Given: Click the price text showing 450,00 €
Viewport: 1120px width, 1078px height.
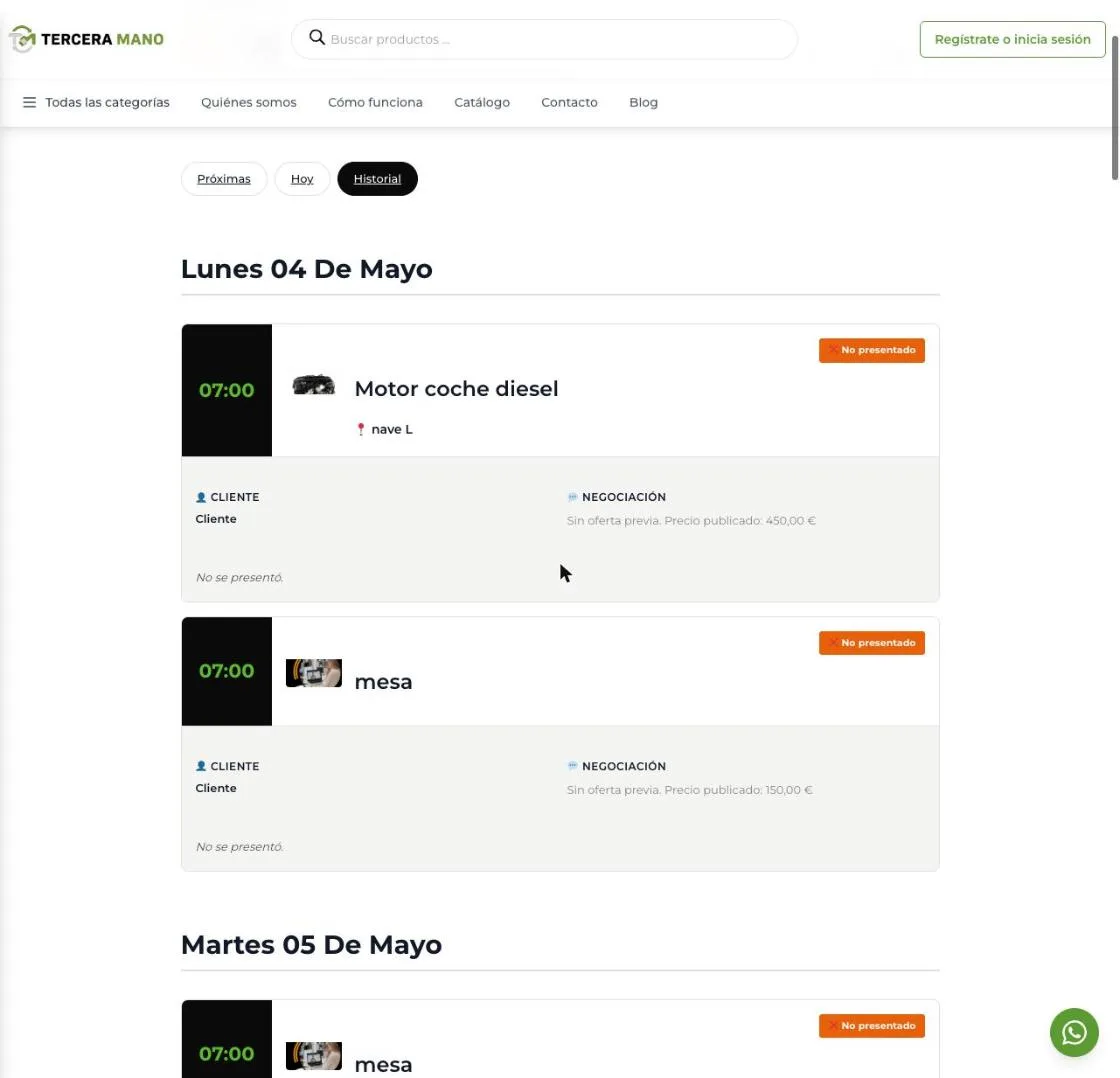Looking at the screenshot, I should click(x=790, y=521).
